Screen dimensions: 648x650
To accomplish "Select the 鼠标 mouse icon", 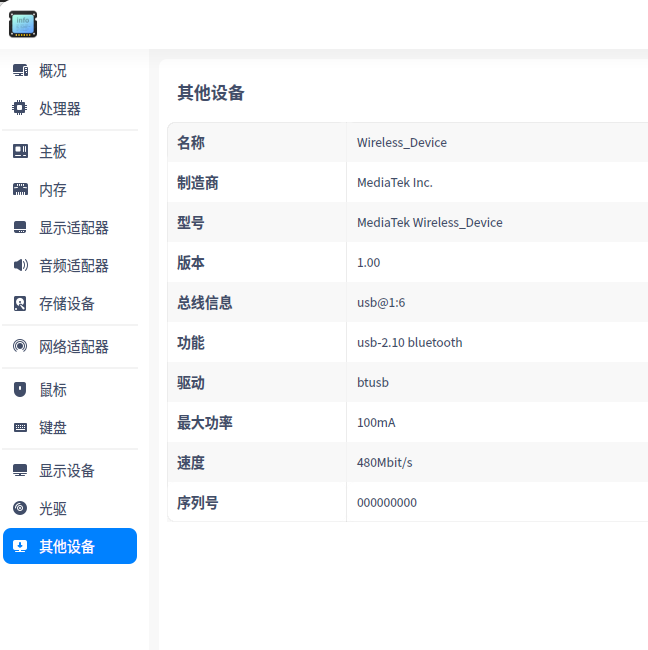I will [20, 389].
